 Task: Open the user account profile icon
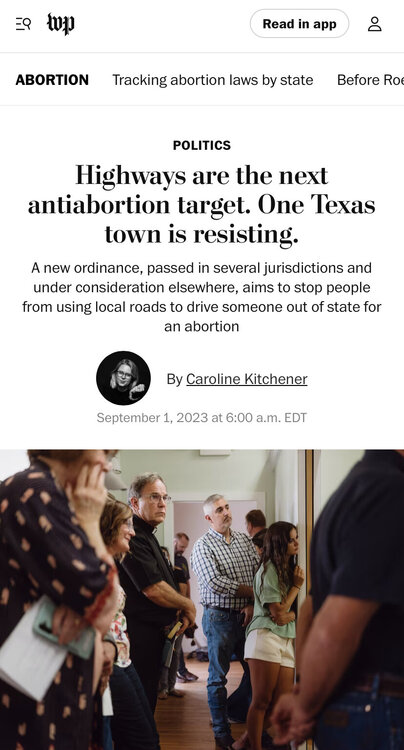tap(375, 24)
